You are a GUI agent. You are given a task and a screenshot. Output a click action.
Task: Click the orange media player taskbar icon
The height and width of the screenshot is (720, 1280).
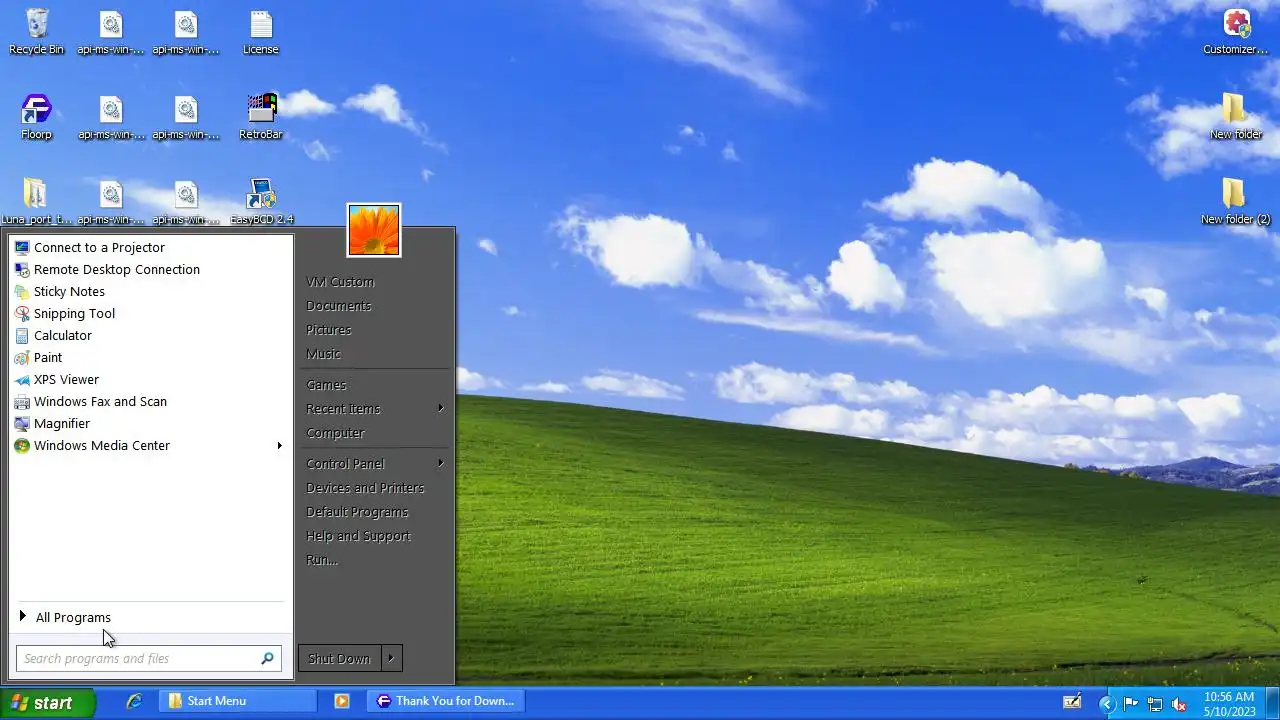point(342,701)
